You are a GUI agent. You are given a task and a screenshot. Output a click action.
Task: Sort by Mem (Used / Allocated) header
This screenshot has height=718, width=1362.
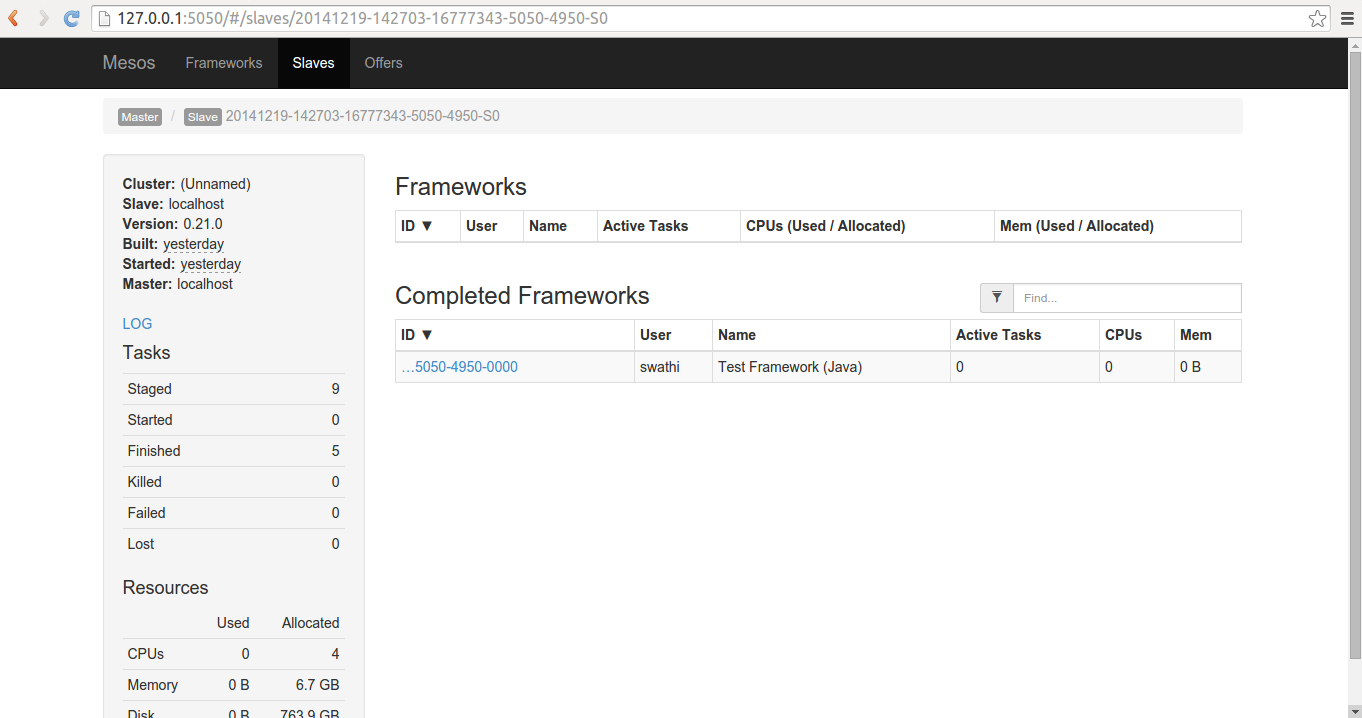click(1118, 226)
